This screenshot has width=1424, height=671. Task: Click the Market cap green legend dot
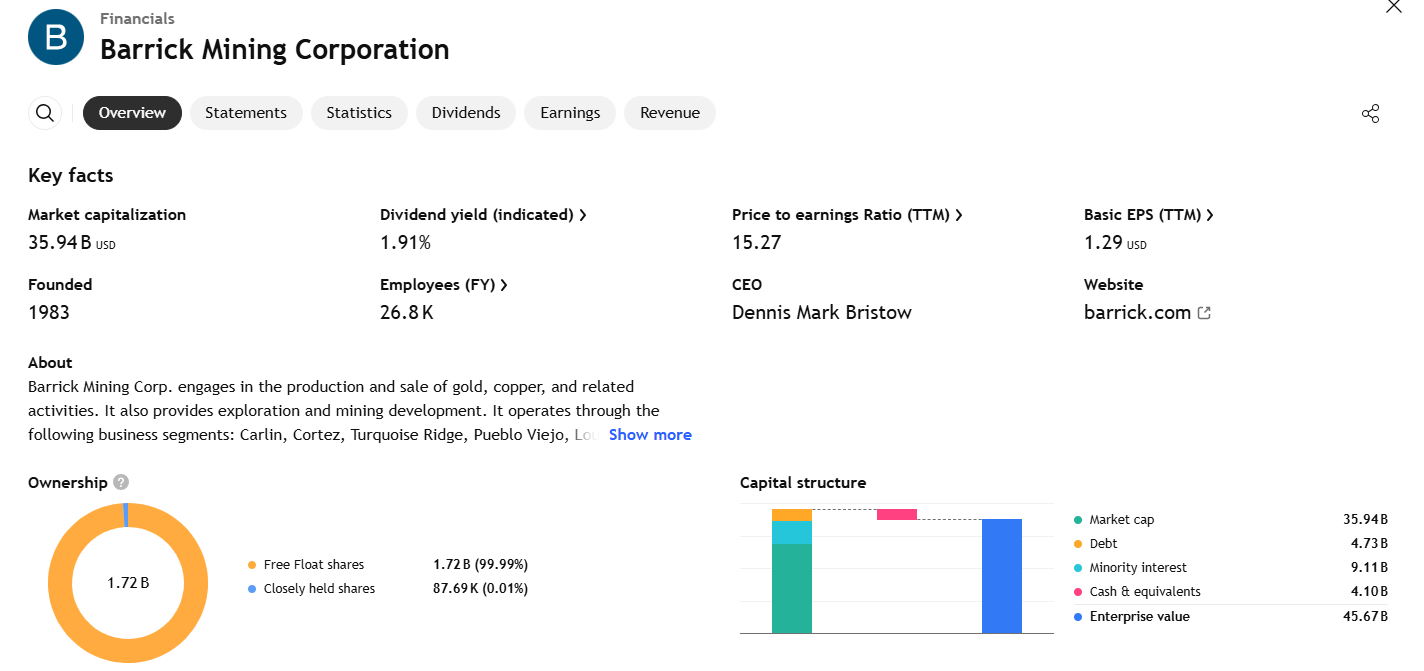coord(1078,520)
